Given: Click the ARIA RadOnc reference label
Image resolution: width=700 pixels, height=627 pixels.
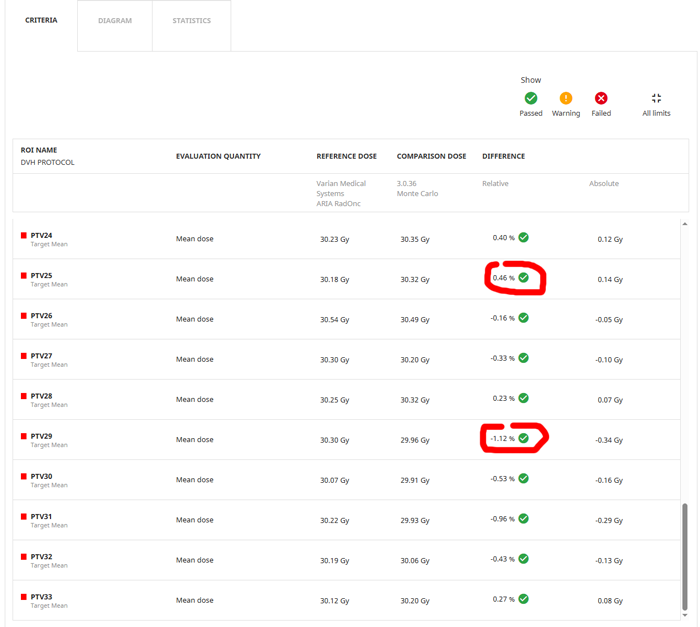Looking at the screenshot, I should coord(338,204).
